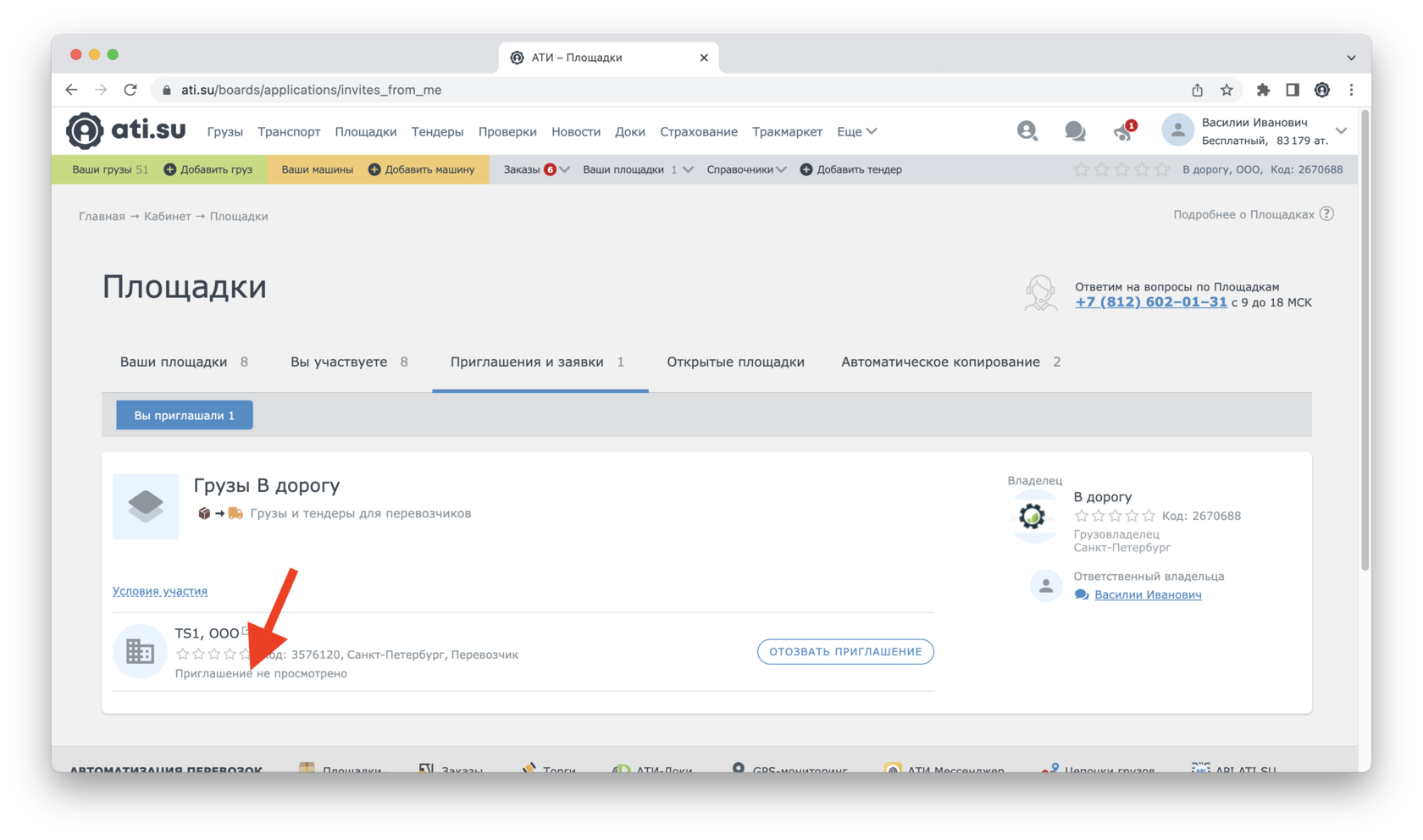Open Доки in the main menu
This screenshot has width=1423, height=840.
[x=630, y=131]
